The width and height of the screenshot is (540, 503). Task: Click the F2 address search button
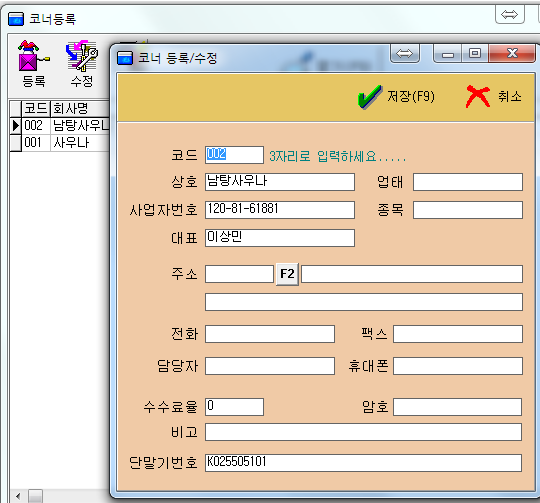(x=287, y=274)
